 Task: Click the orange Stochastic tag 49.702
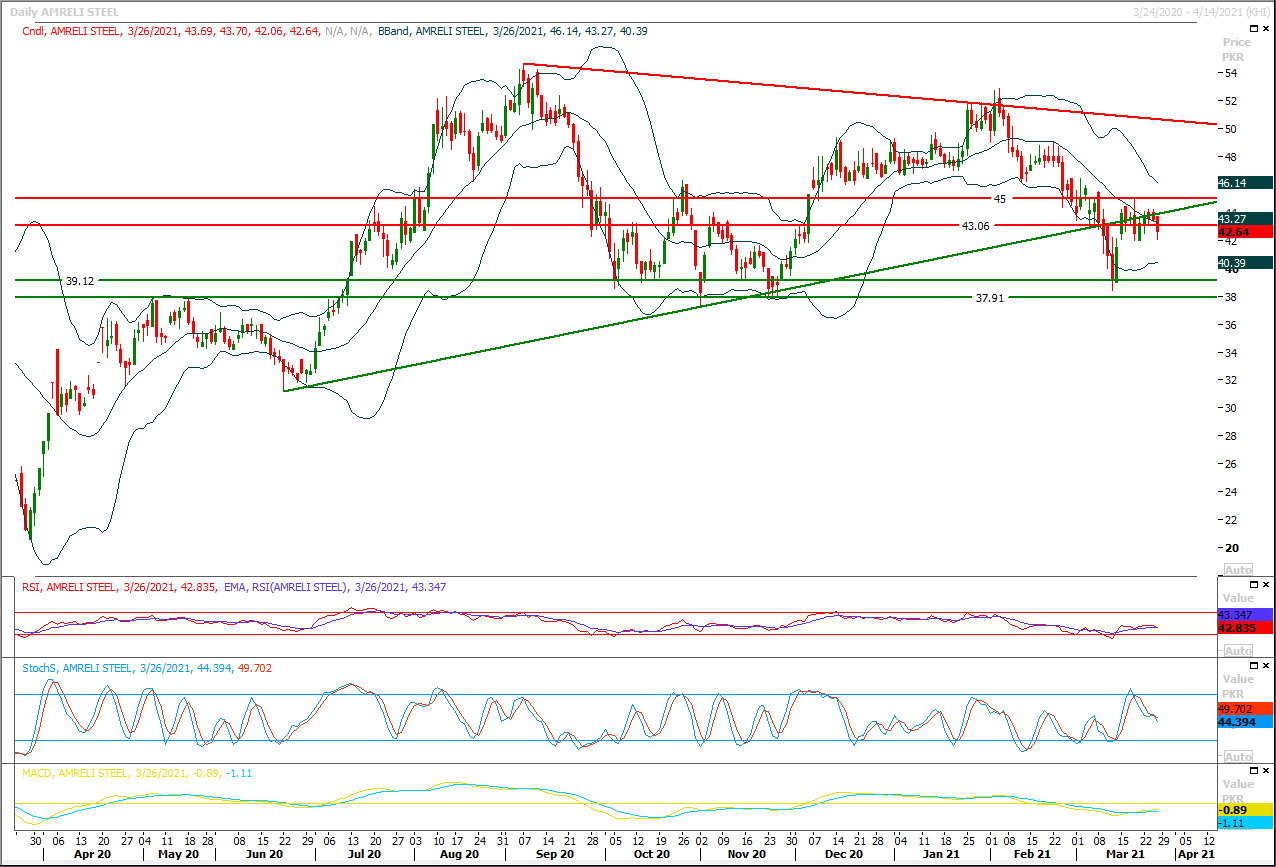1246,708
